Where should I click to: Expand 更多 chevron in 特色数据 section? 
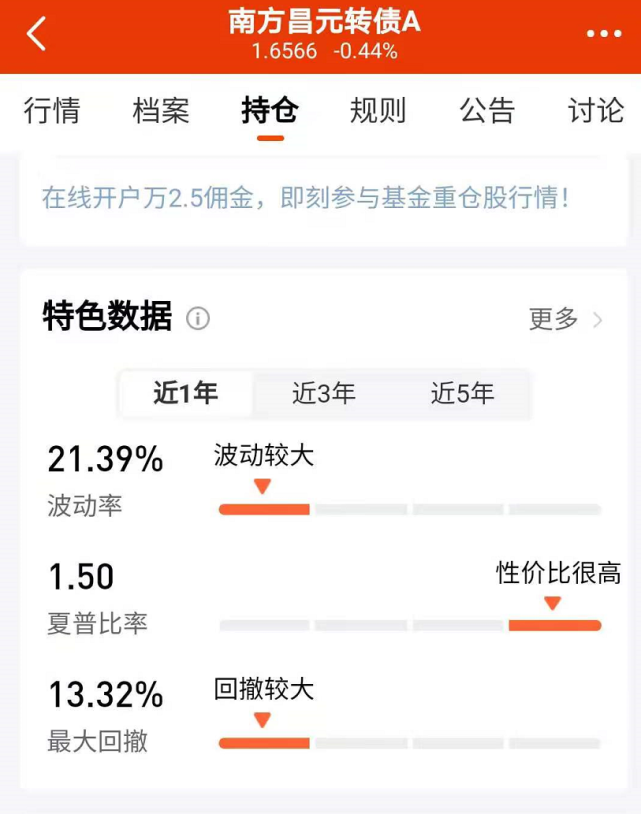click(x=598, y=320)
